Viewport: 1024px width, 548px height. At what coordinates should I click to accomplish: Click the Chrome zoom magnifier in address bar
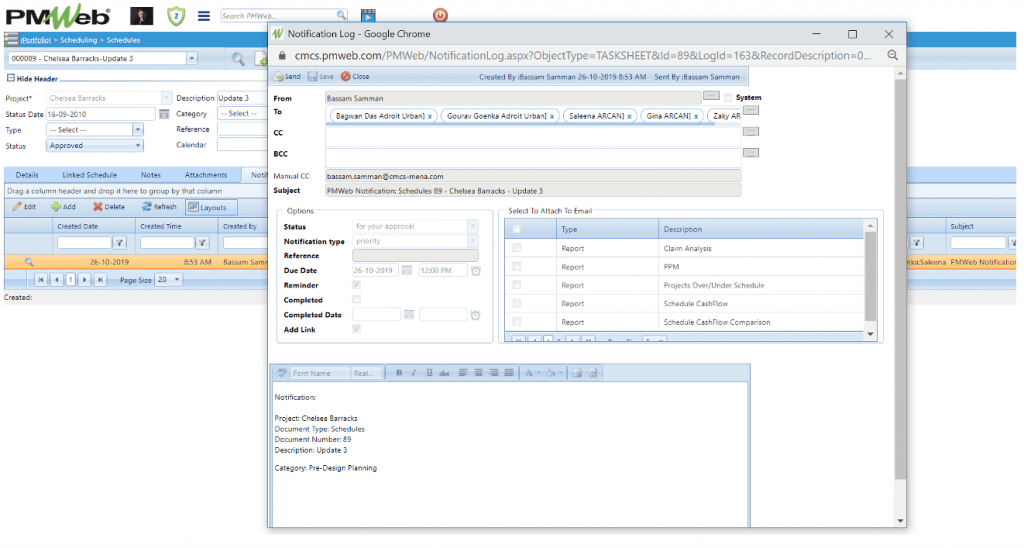click(892, 56)
